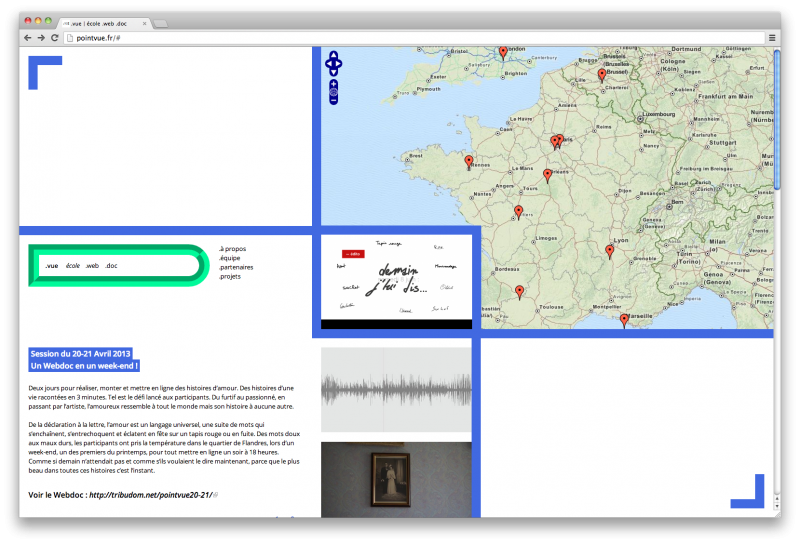Open the '.partenaires' menu item
The width and height of the screenshot is (800, 544).
[x=236, y=267]
